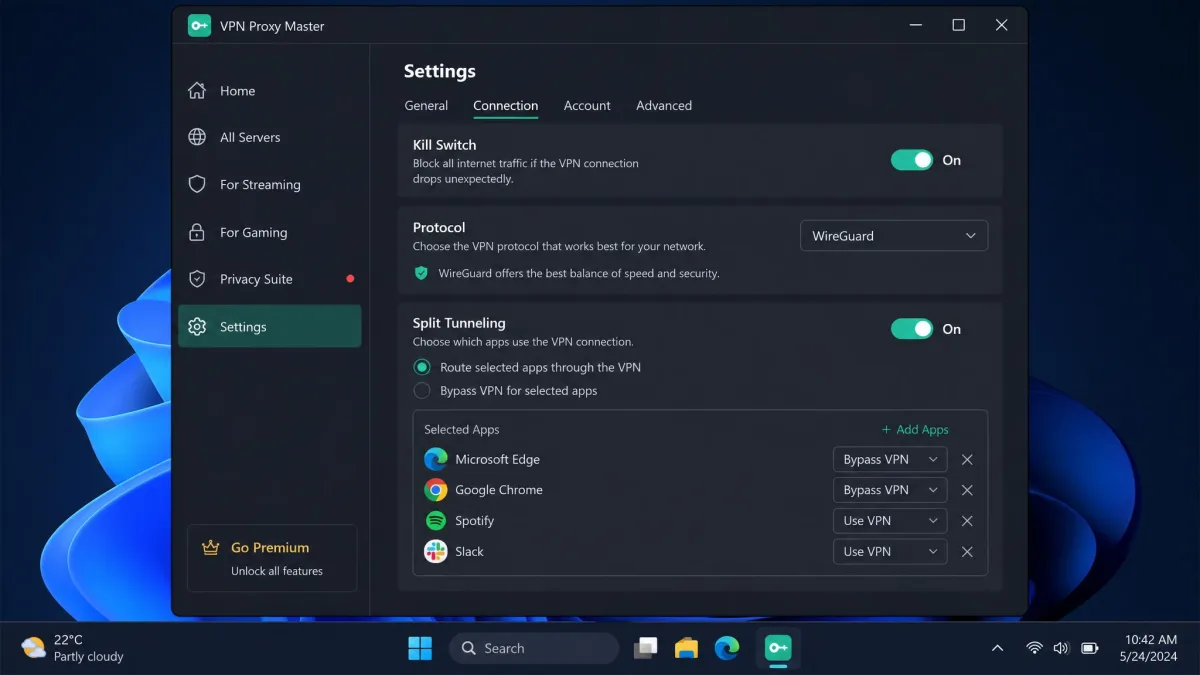Select Route selected apps through the VPN
Screen dimensions: 1200x675
422,367
